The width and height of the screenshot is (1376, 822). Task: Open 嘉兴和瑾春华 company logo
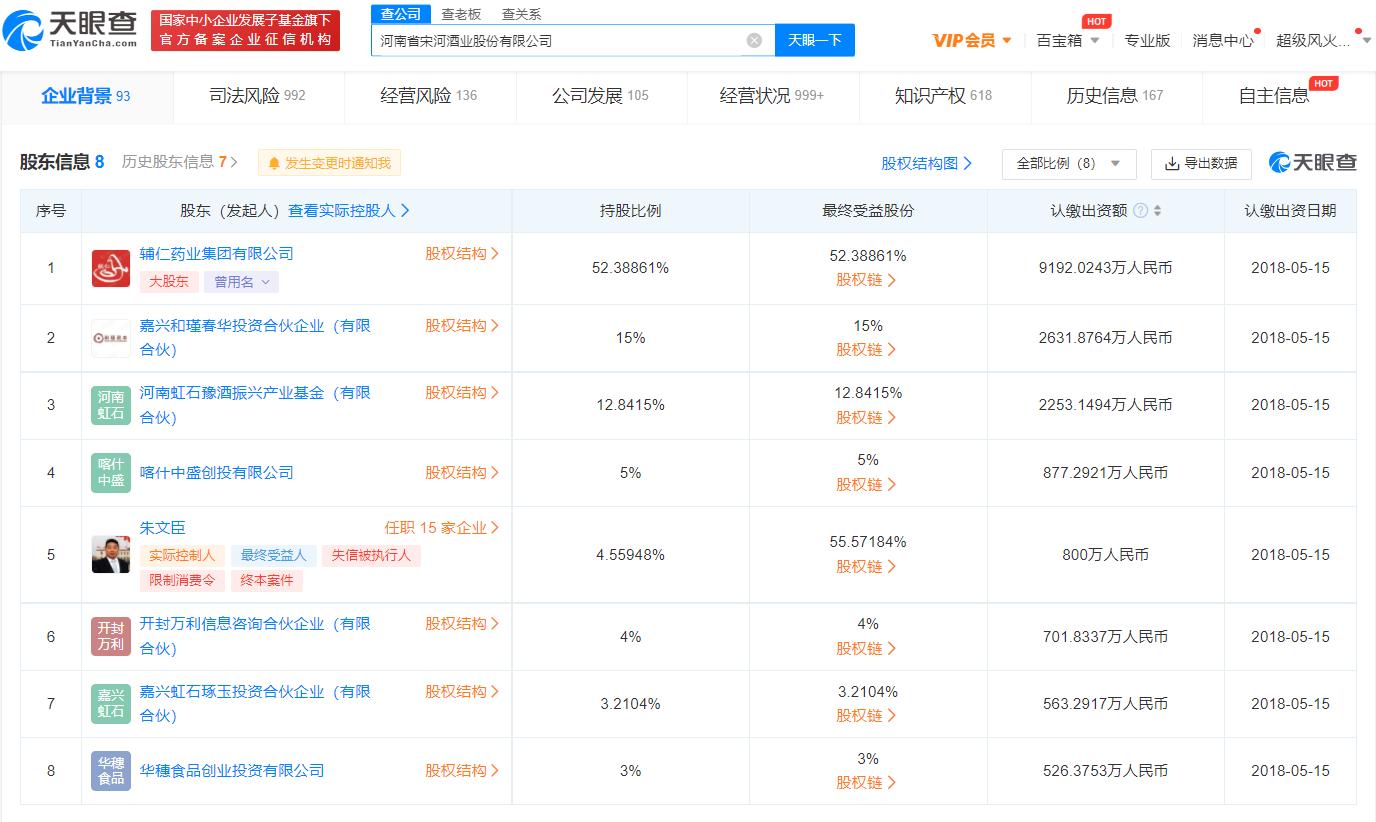(x=111, y=338)
